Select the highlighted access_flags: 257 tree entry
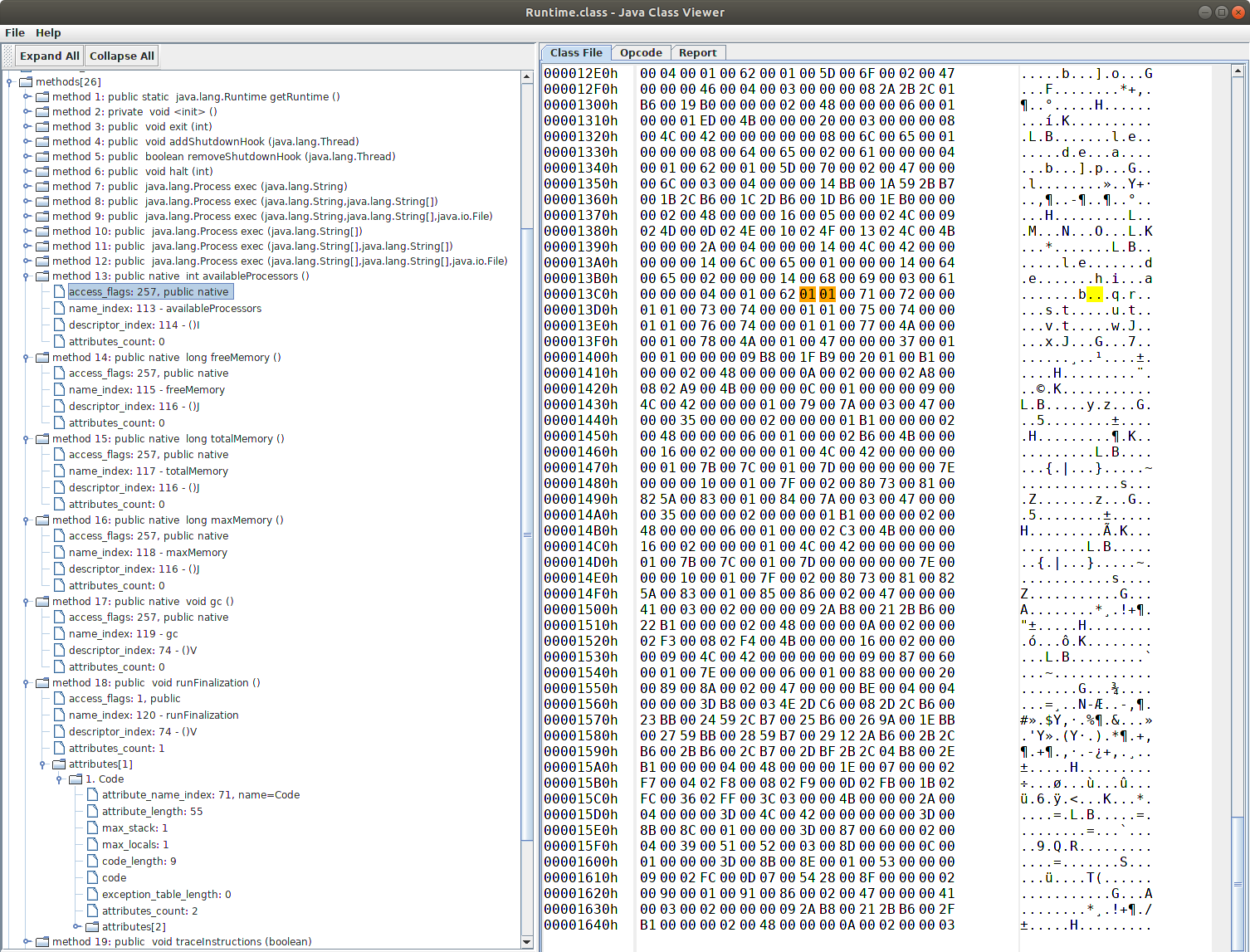The image size is (1250, 952). [x=149, y=291]
